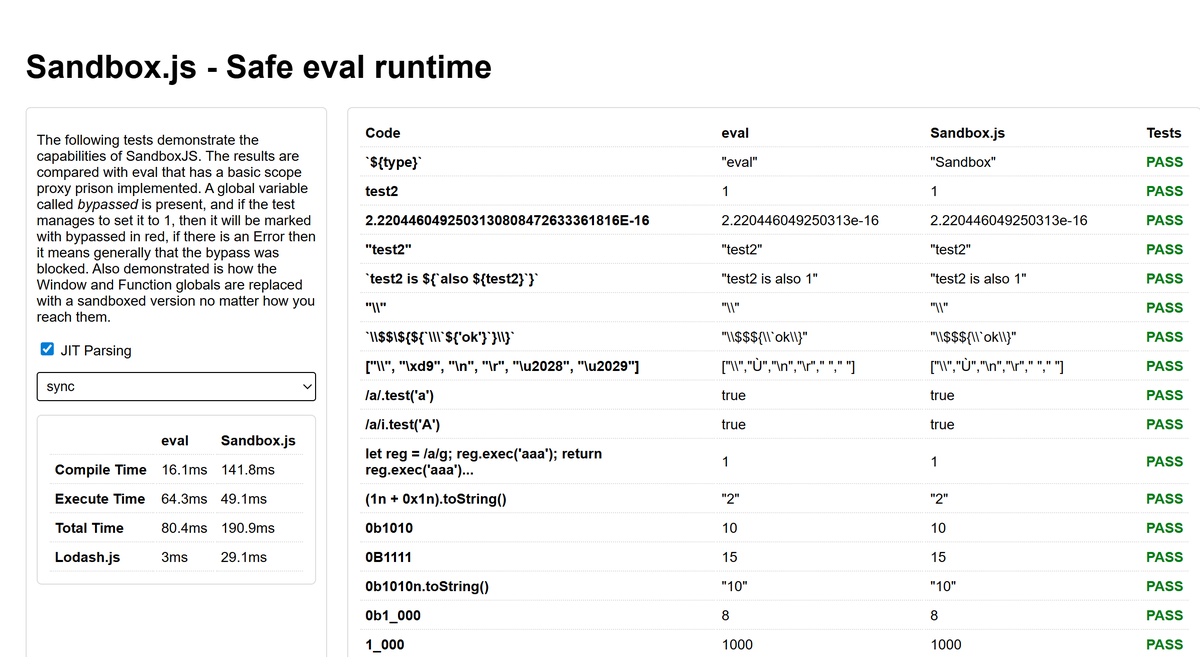Select the "Sandbox" result cell
This screenshot has height=657, width=1200.
[963, 162]
